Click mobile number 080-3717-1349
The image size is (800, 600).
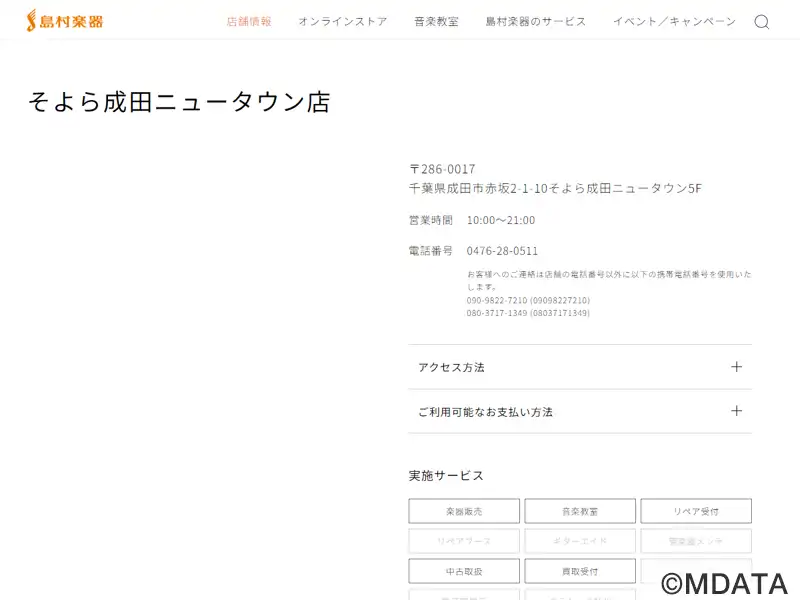[497, 313]
